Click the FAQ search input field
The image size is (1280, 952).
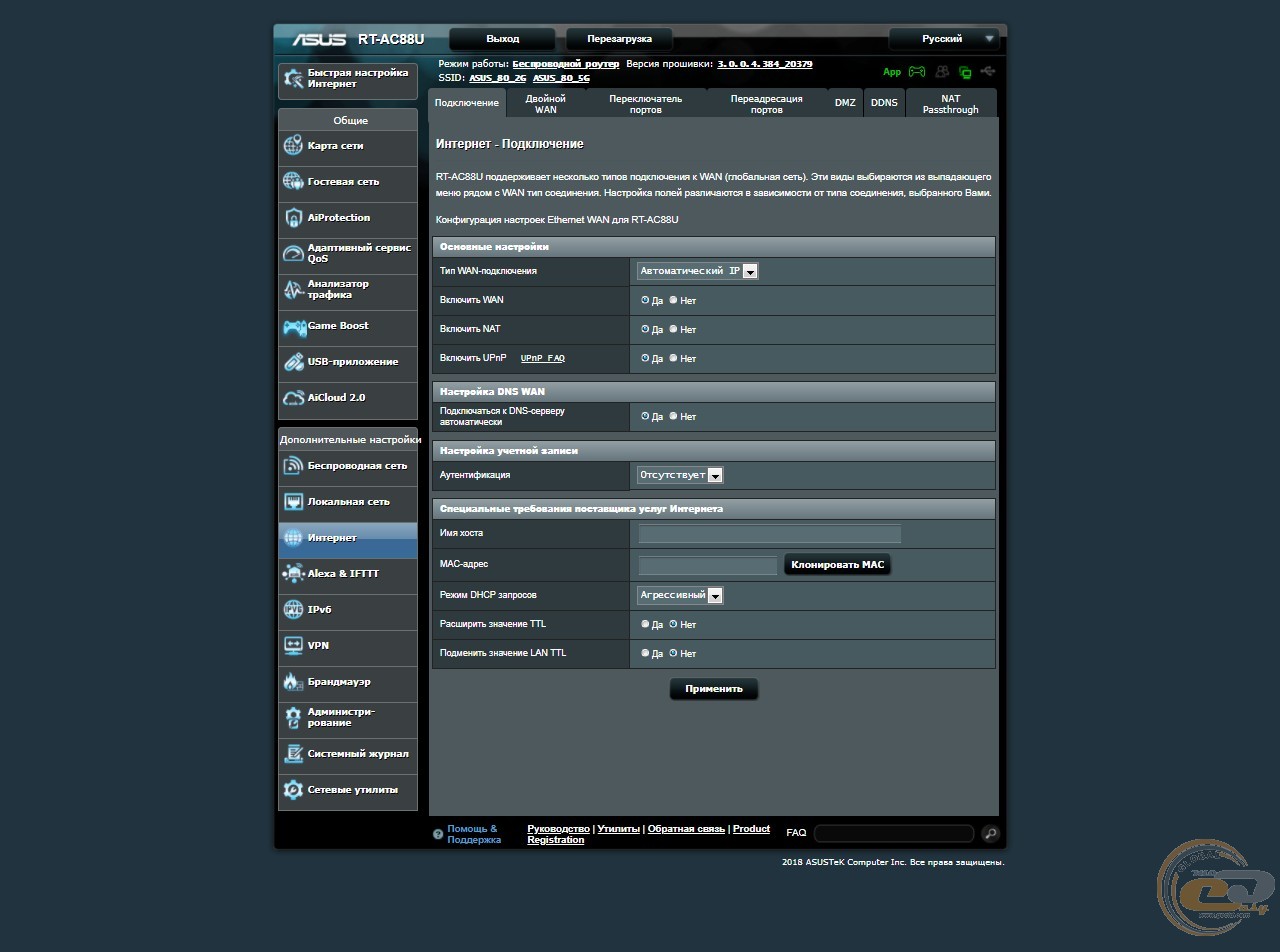[x=894, y=834]
